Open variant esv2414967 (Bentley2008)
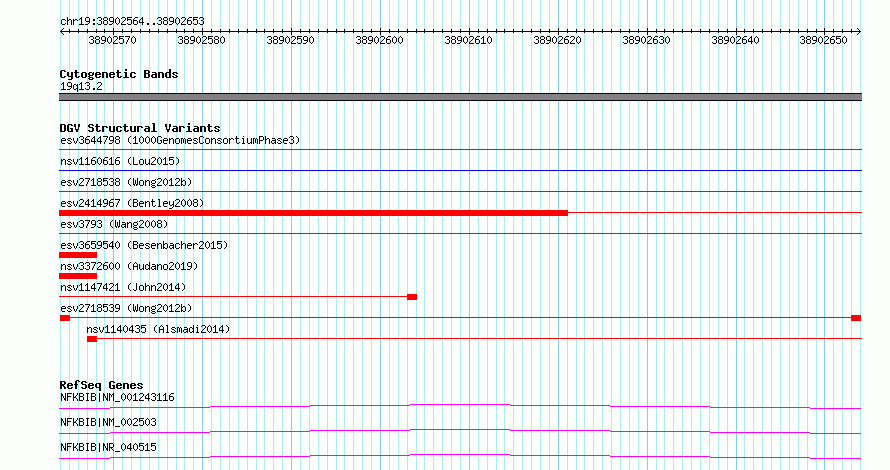This screenshot has width=890, height=470. (132, 203)
